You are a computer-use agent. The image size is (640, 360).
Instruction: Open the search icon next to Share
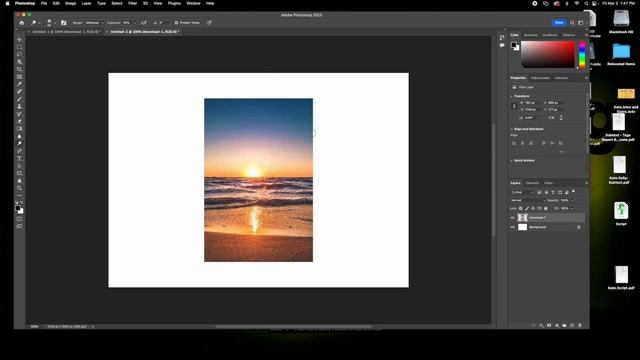click(572, 23)
